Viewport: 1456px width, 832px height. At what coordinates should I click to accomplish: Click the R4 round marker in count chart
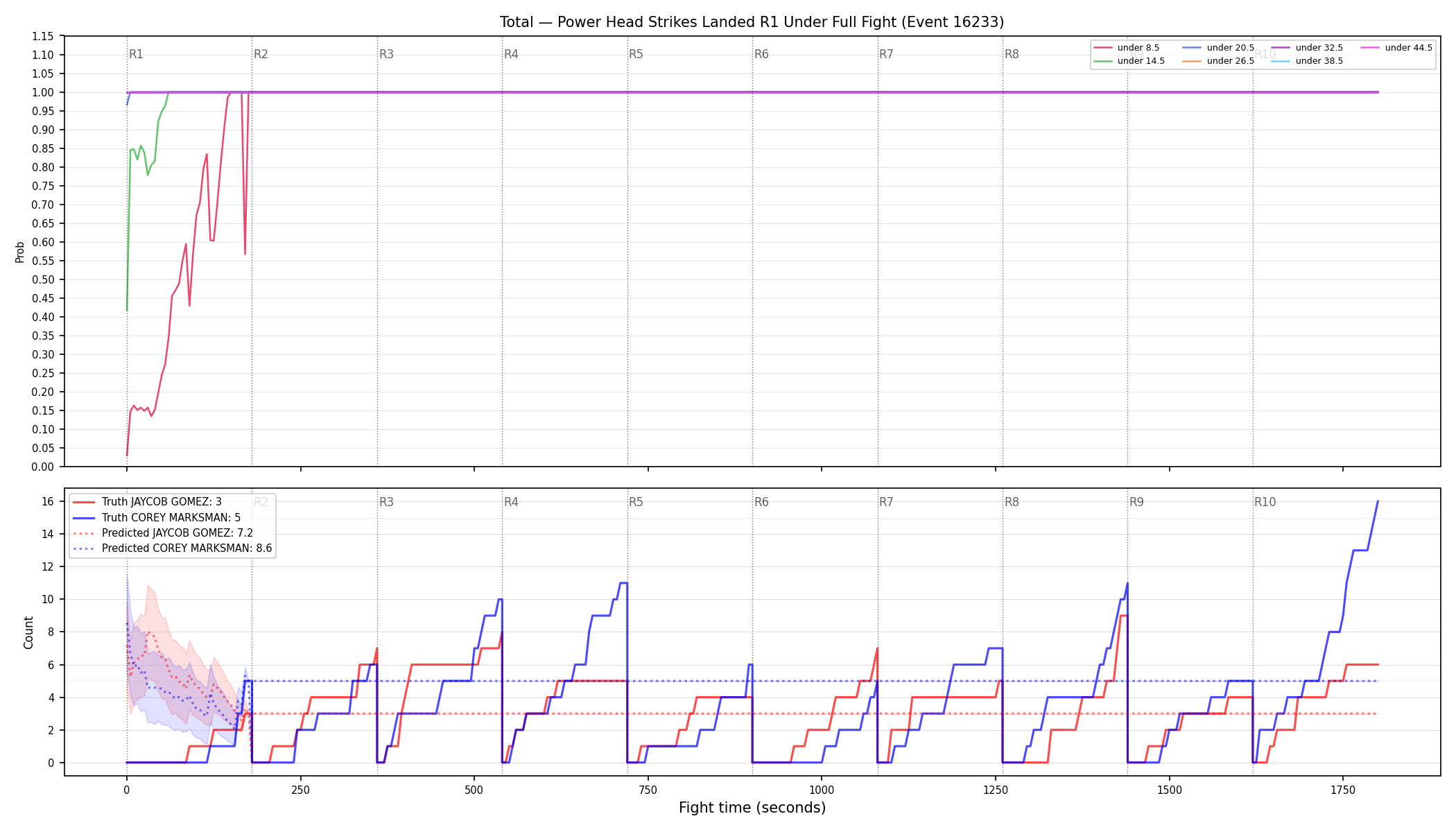511,502
